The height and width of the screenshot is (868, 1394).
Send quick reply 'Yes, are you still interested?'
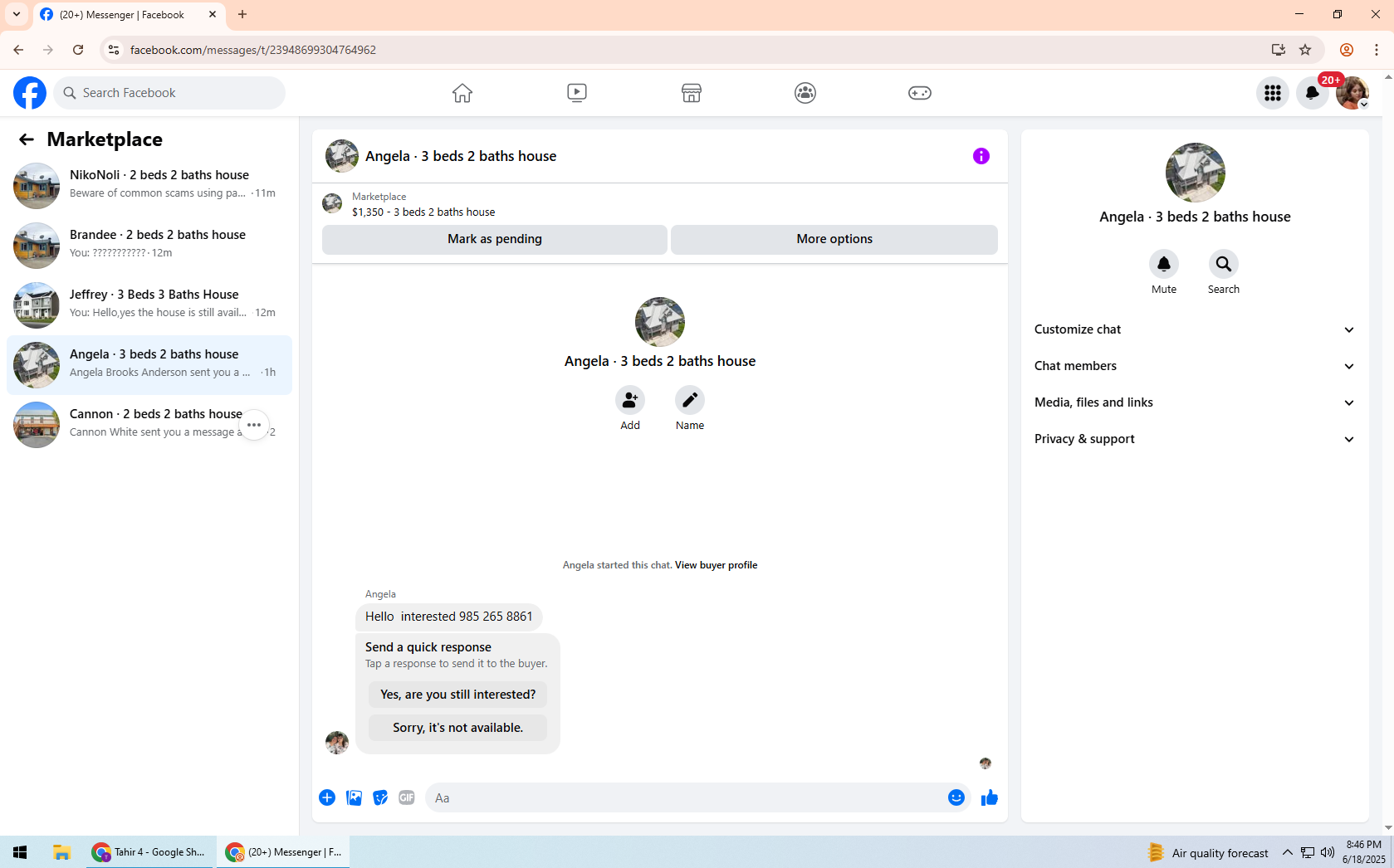pos(458,695)
